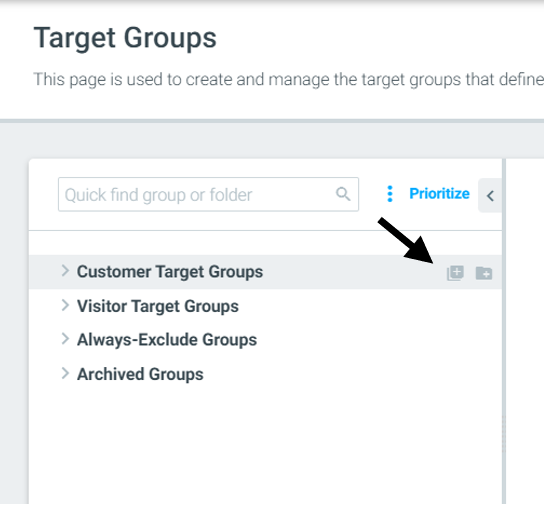Click the page description text under the heading
This screenshot has width=544, height=526.
pos(288,79)
